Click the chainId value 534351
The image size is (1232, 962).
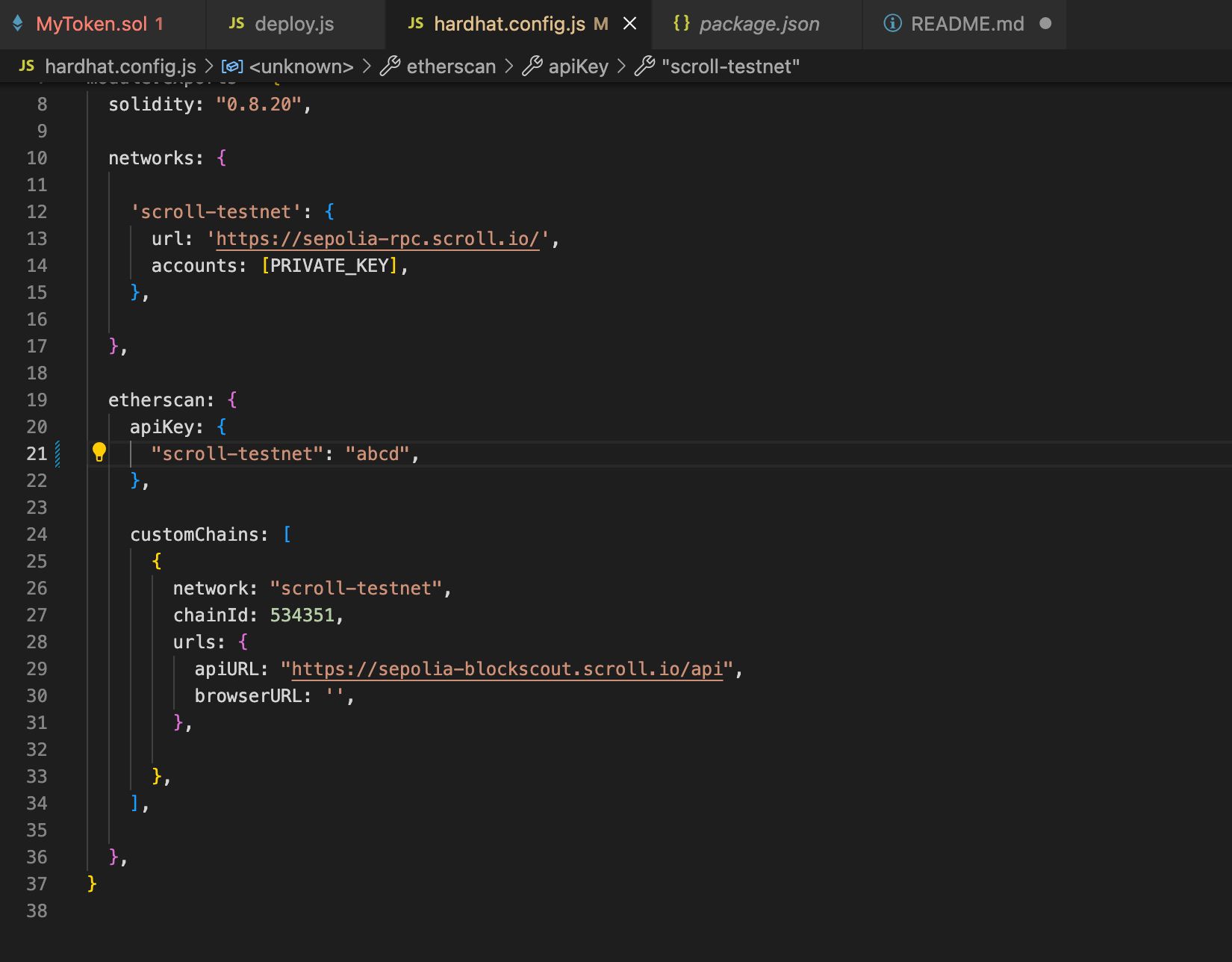pyautogui.click(x=302, y=615)
